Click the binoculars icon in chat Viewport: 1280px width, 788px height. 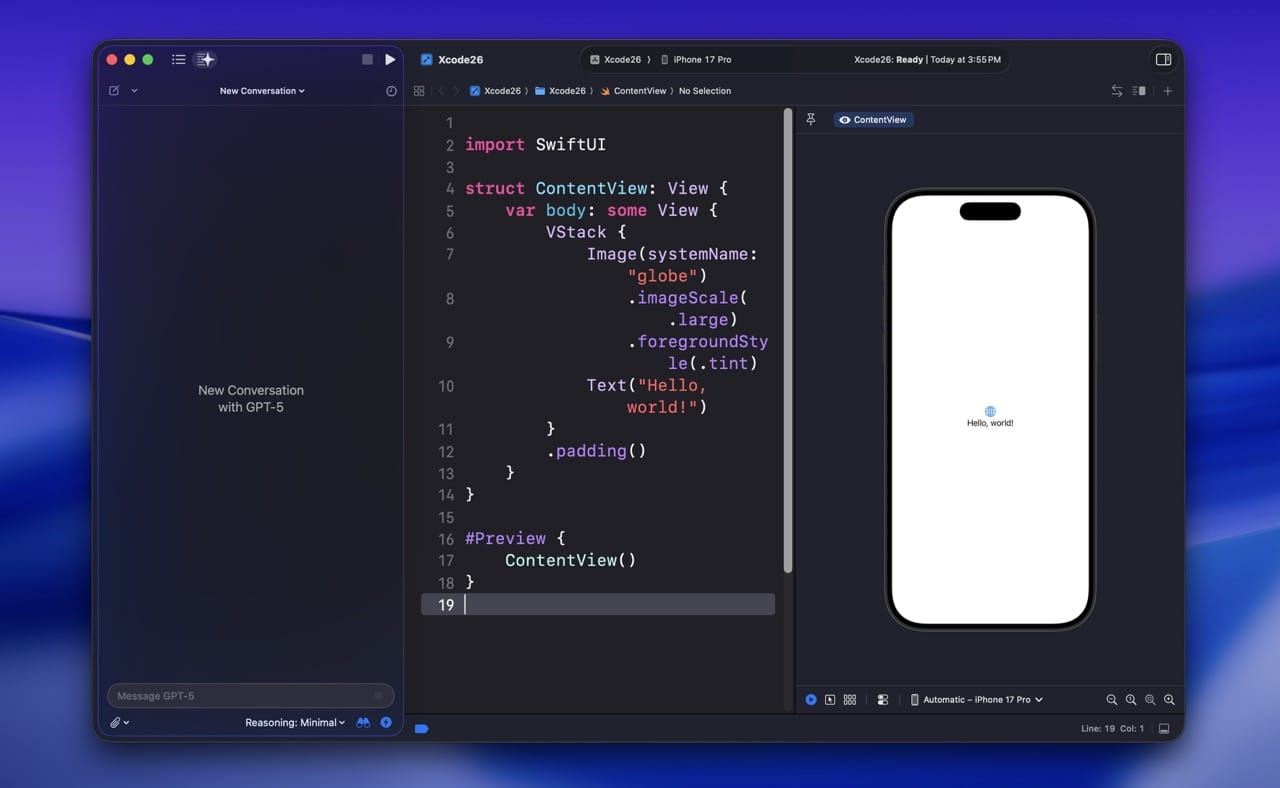click(x=363, y=722)
